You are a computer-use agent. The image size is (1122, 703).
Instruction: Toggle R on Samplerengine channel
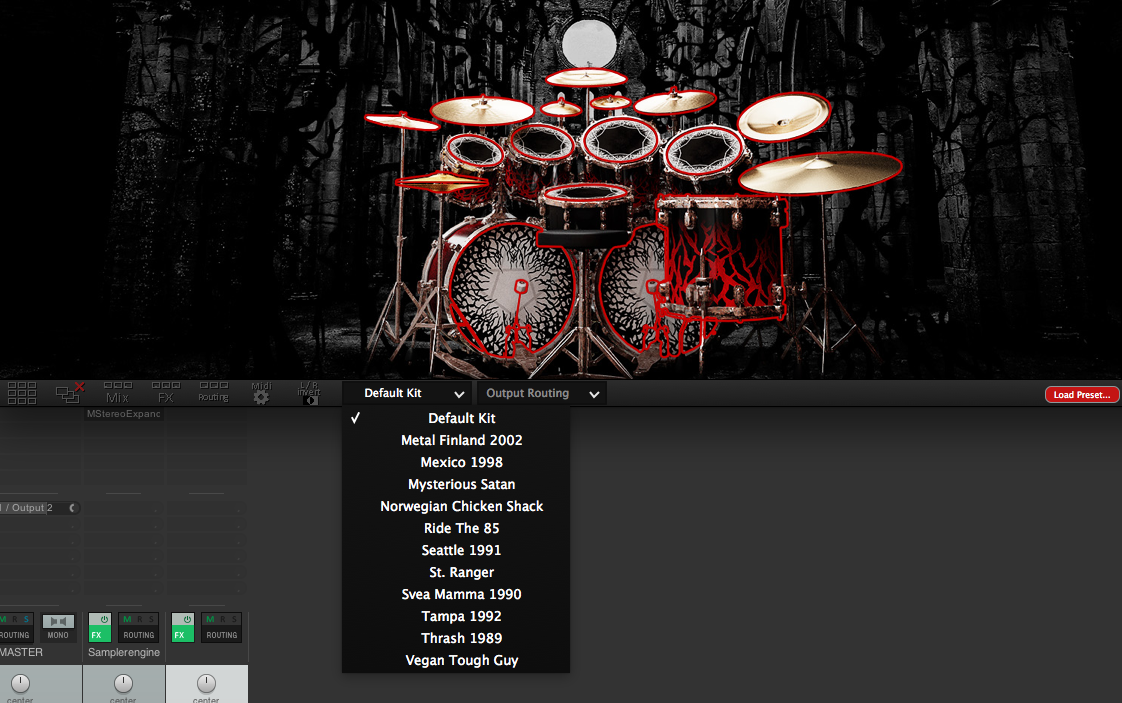click(140, 619)
